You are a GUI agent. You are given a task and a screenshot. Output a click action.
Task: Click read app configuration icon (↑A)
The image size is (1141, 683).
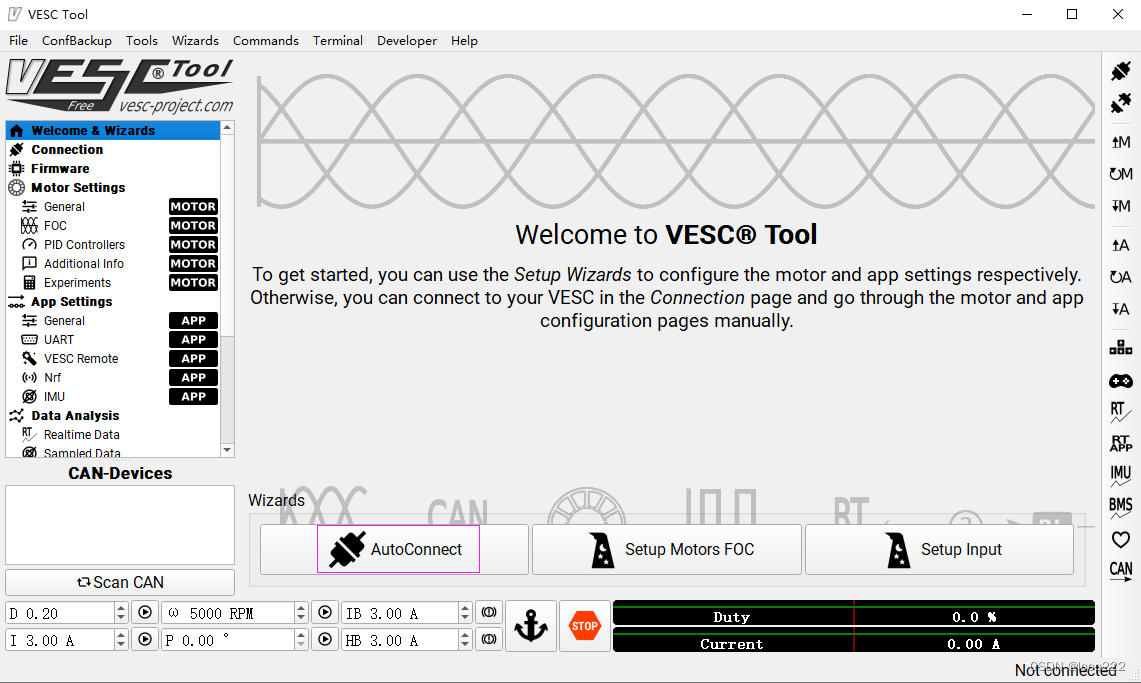tap(1121, 245)
